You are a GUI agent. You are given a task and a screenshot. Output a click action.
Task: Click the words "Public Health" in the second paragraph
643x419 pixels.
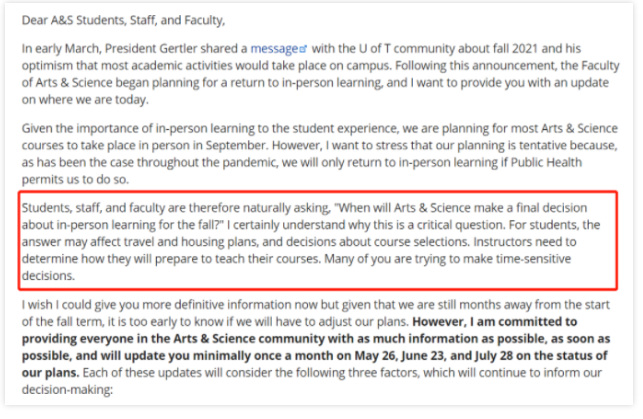coord(546,162)
